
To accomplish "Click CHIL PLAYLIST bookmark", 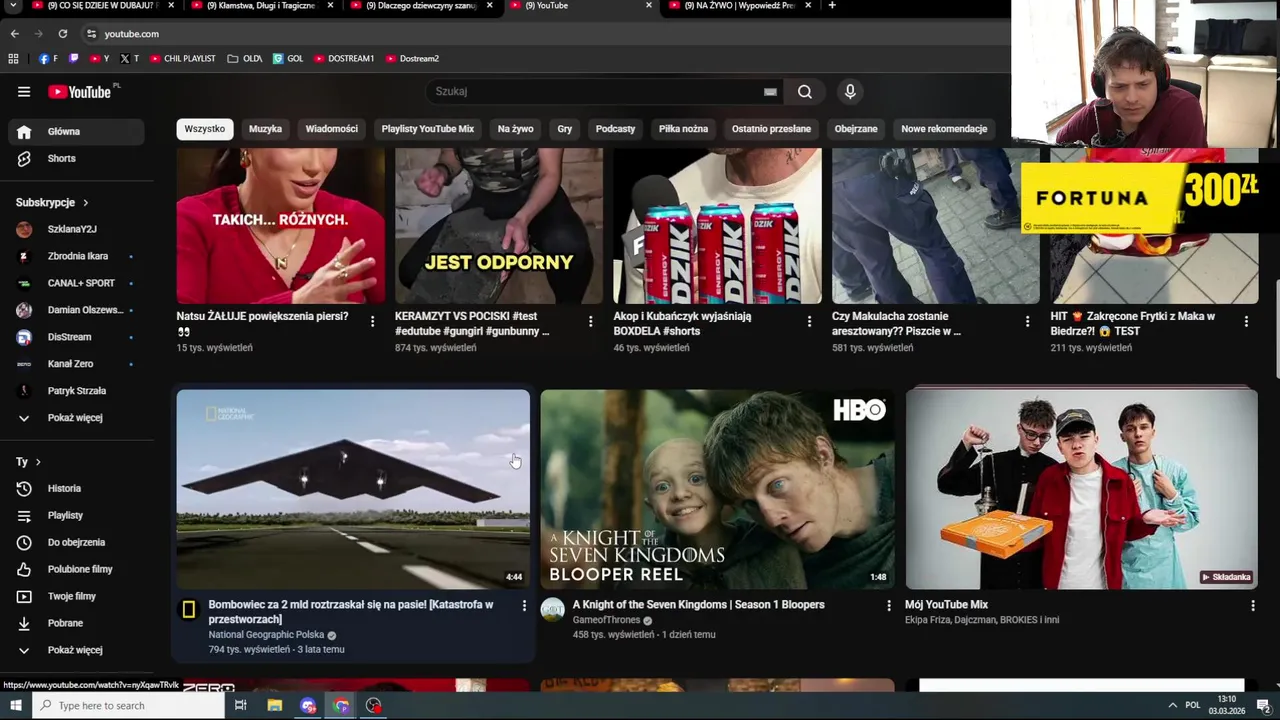I will tap(182, 59).
